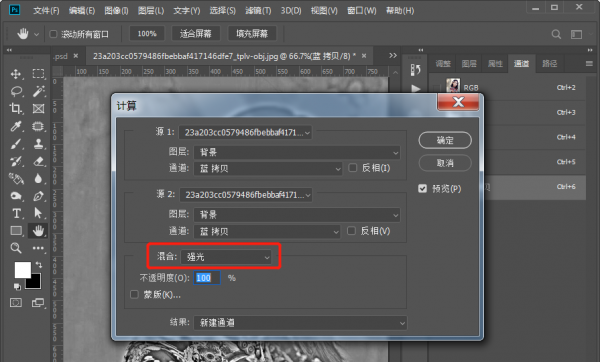Select the Rectangular Marquee tool
The height and width of the screenshot is (362, 600).
38,73
